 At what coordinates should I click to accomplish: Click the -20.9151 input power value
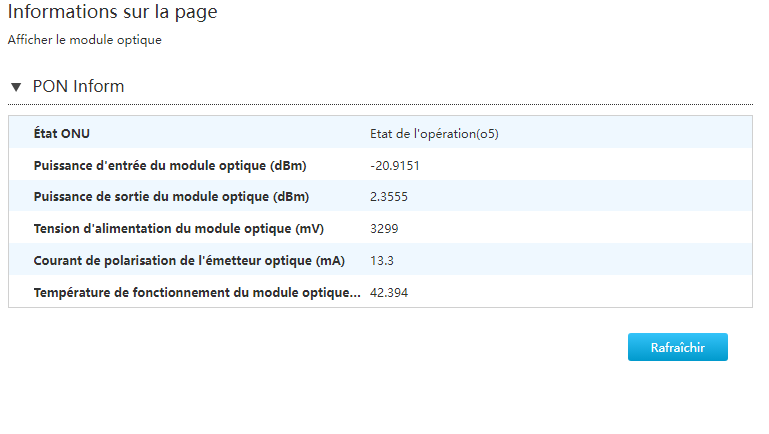pyautogui.click(x=394, y=165)
